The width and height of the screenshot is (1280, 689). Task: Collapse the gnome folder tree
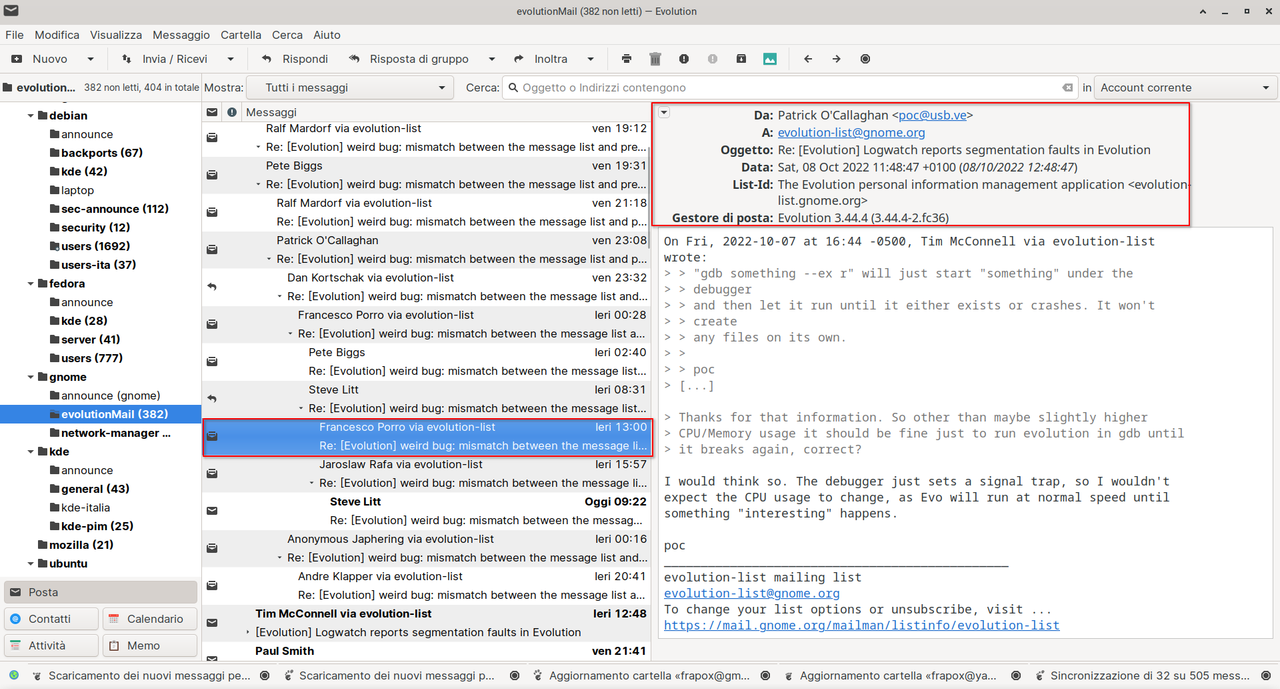pos(30,377)
